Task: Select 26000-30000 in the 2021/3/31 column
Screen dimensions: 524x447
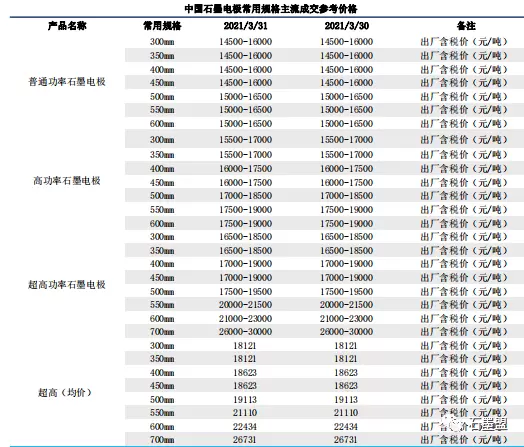Action: click(246, 332)
